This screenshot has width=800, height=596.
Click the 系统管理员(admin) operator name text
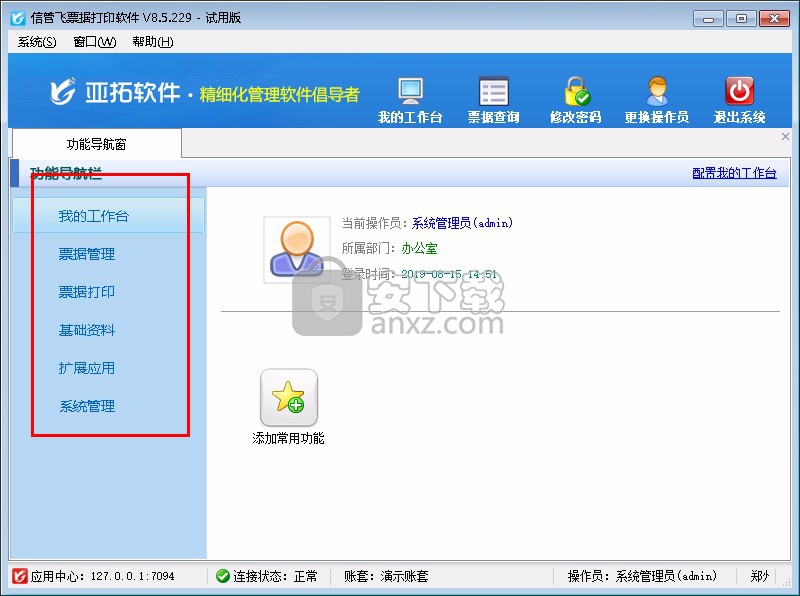click(x=462, y=223)
